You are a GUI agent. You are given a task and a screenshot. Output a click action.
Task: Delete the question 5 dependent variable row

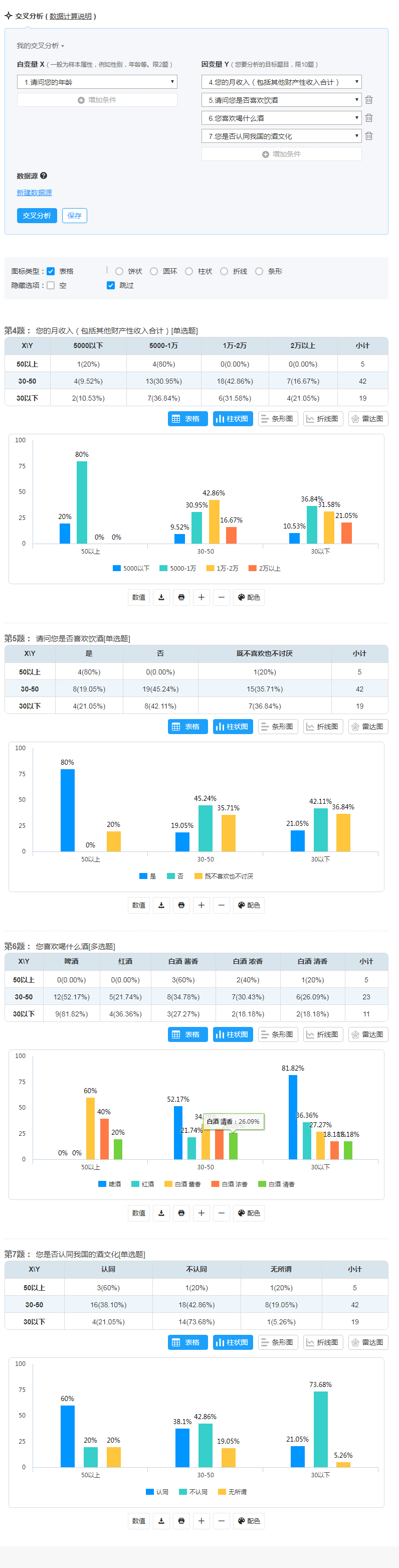(x=368, y=100)
